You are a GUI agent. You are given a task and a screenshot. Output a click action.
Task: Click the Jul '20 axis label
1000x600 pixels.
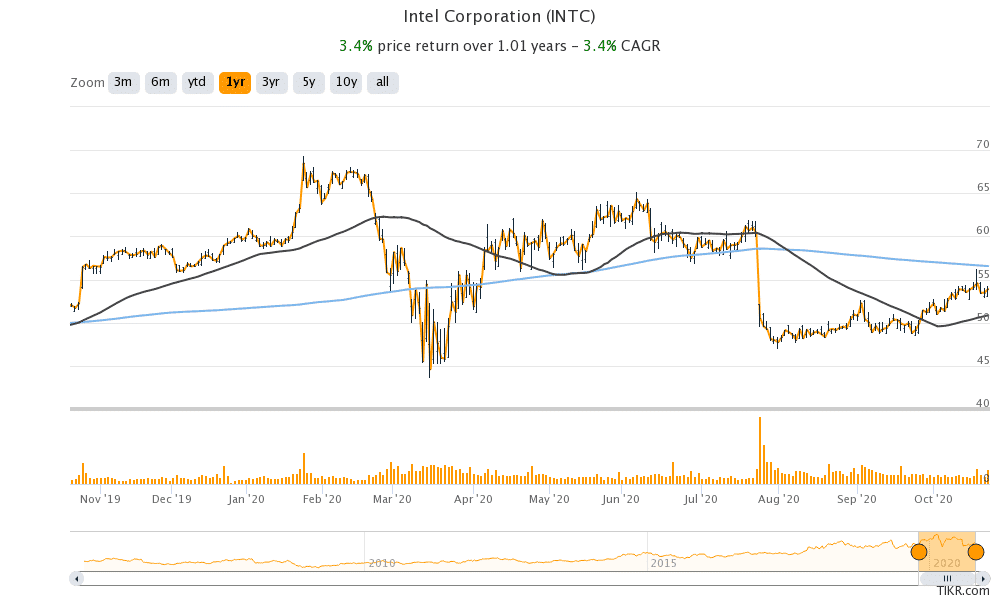700,499
